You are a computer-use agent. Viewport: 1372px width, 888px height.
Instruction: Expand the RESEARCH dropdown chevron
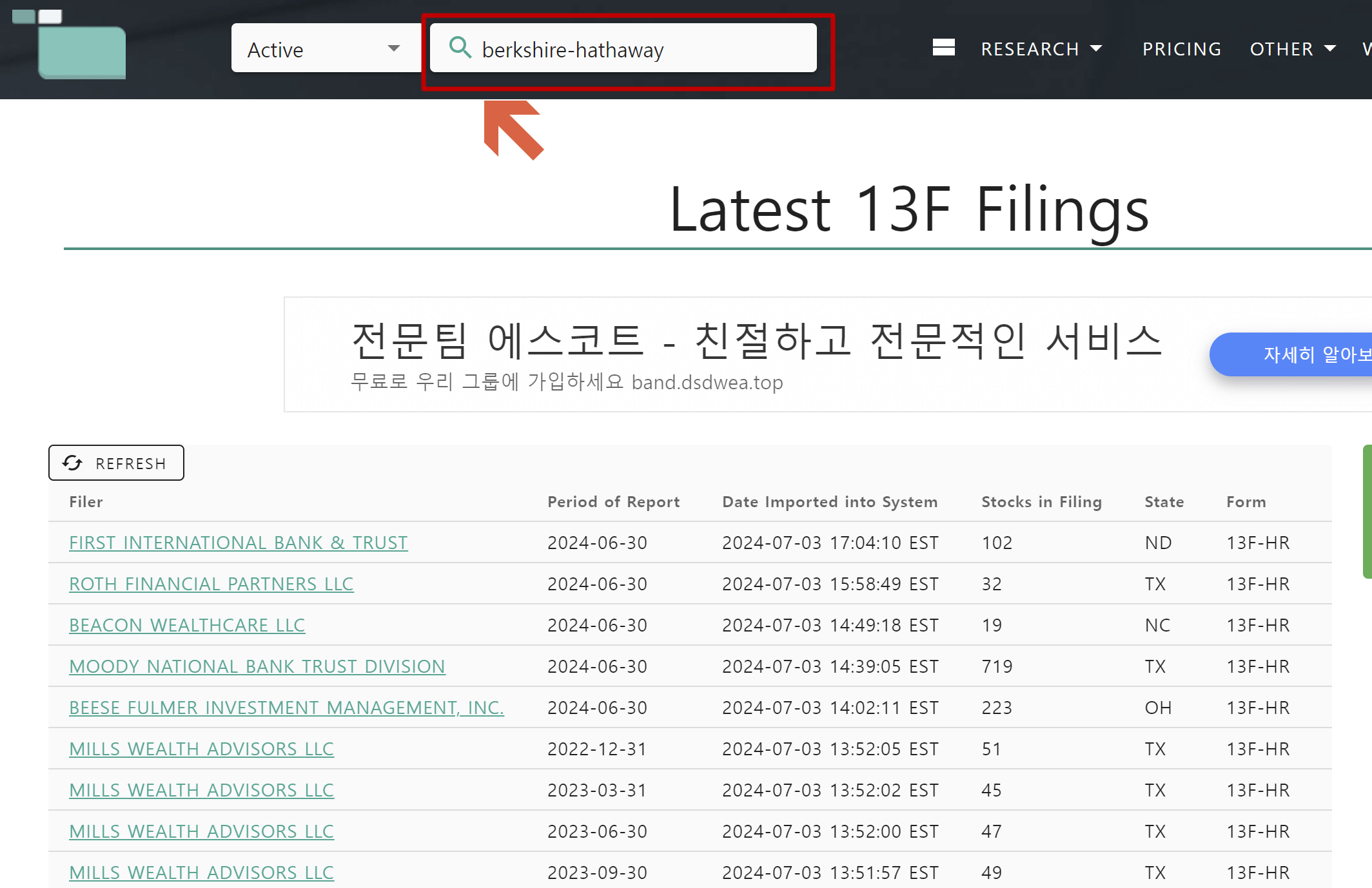point(1097,48)
